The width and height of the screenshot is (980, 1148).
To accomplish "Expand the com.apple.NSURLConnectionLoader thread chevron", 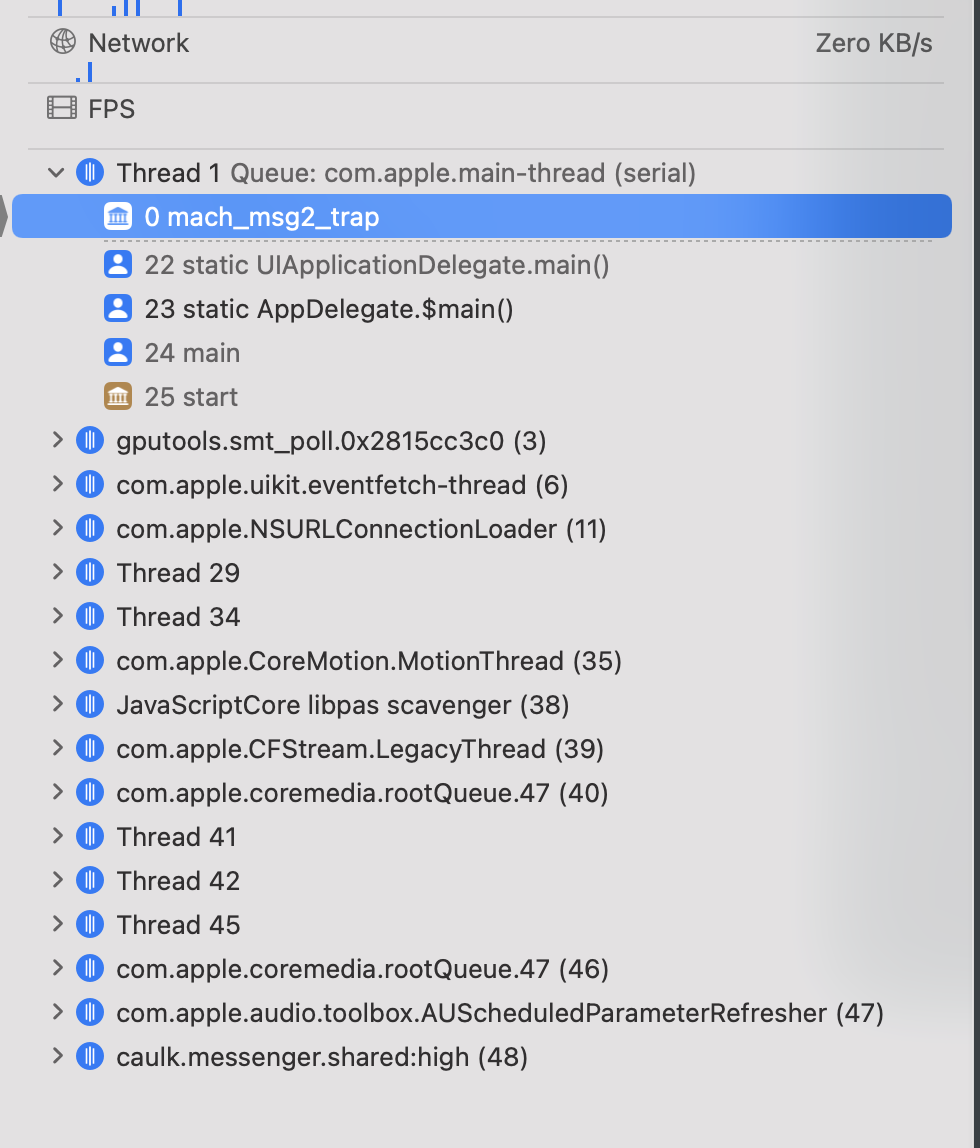I will [57, 528].
